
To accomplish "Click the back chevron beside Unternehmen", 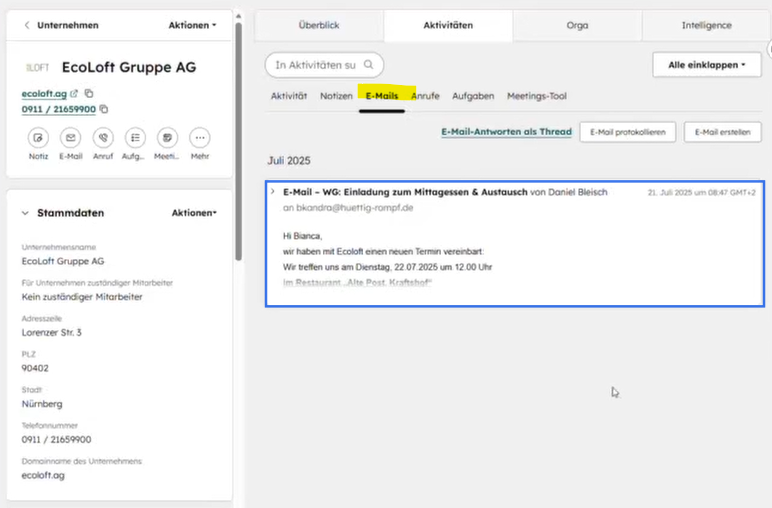I will click(x=26, y=25).
